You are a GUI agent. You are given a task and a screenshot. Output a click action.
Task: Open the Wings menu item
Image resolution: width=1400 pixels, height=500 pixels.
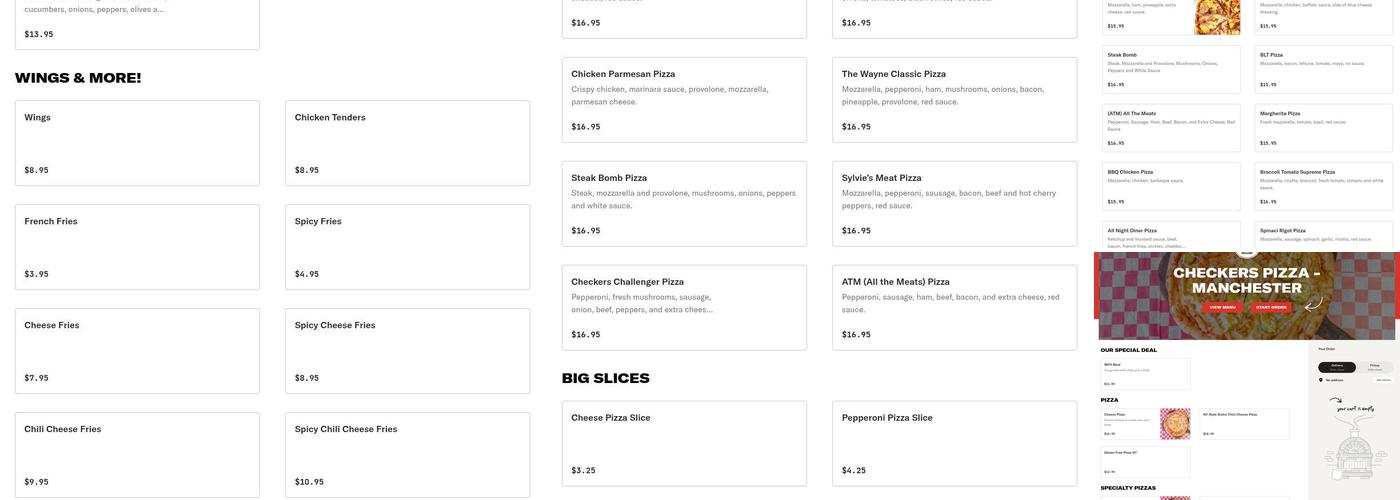point(137,143)
